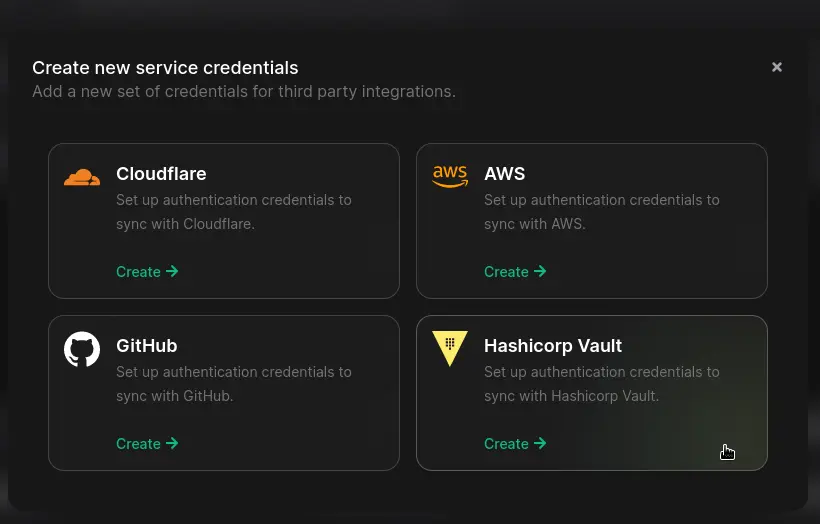Hit the arrow beside GitHub's Create
The height and width of the screenshot is (524, 820).
tap(172, 443)
